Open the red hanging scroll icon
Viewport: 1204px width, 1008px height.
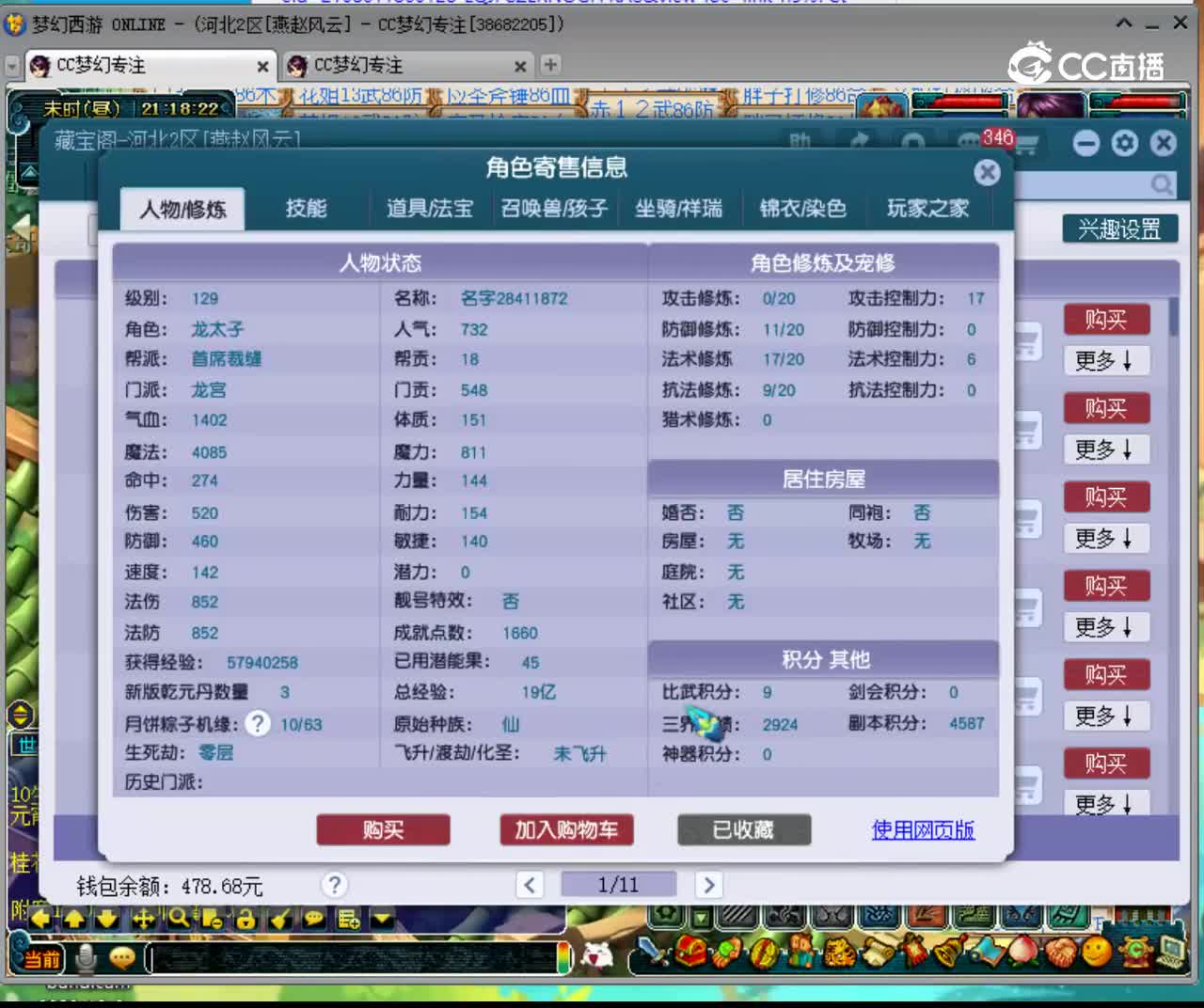(x=914, y=952)
